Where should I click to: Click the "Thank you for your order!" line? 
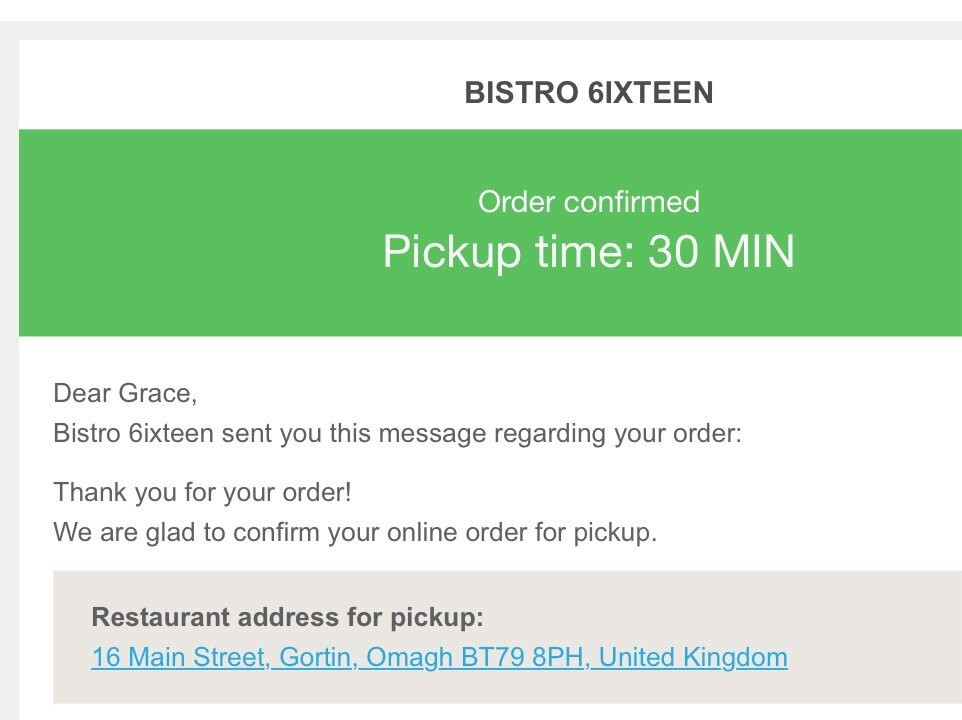click(x=202, y=492)
